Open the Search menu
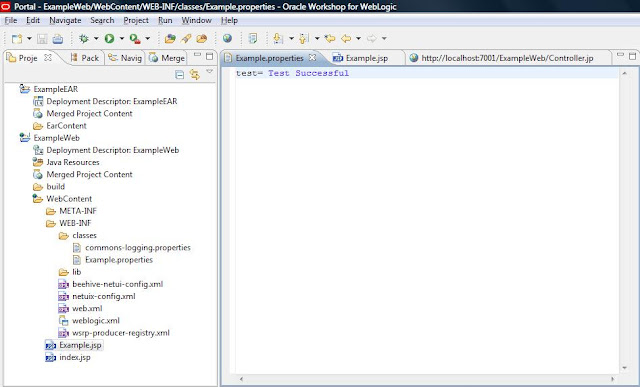 tap(102, 20)
